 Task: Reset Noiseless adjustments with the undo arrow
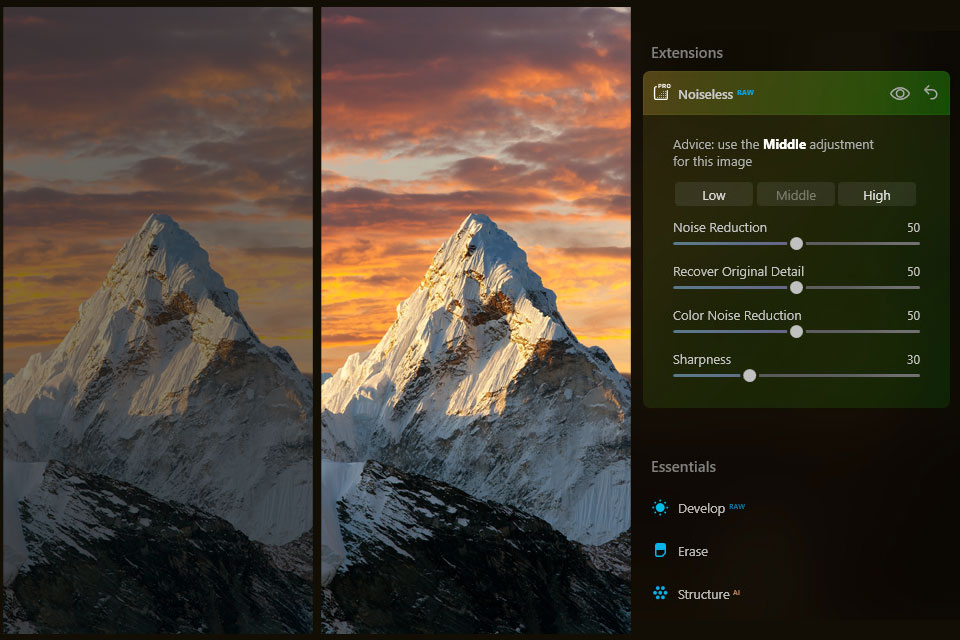[x=931, y=93]
